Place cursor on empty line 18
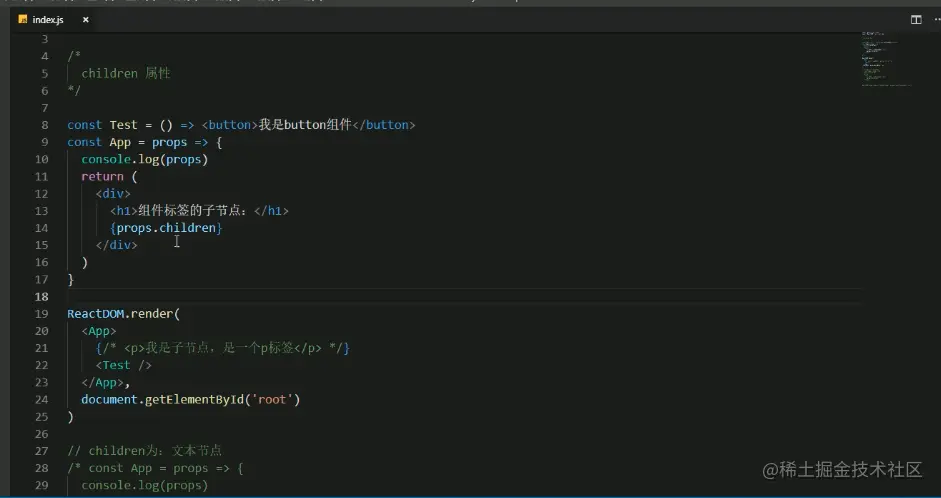Viewport: 941px width, 498px height. 462,296
